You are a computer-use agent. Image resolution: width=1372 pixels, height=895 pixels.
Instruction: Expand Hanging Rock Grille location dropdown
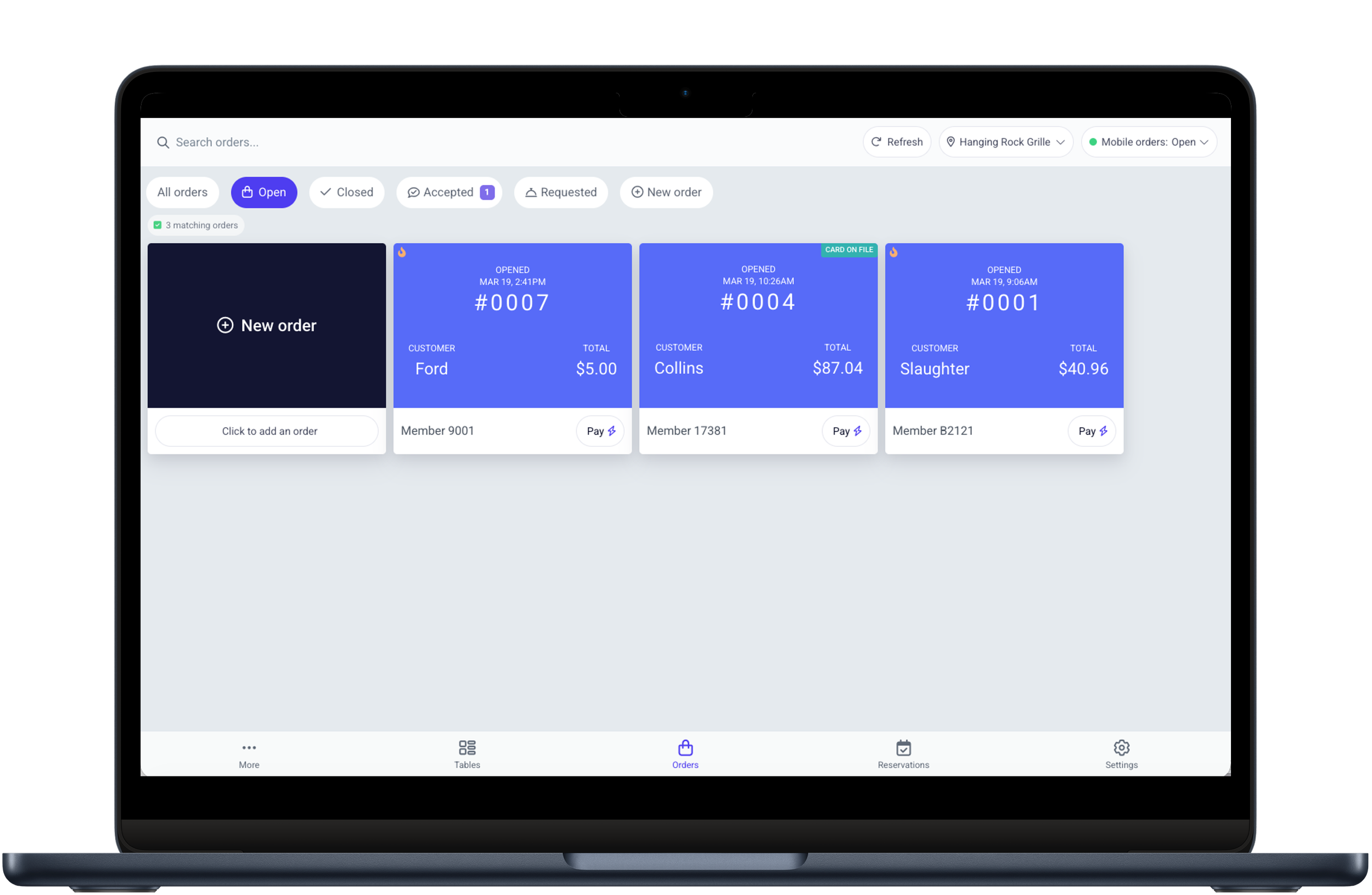click(x=1006, y=142)
